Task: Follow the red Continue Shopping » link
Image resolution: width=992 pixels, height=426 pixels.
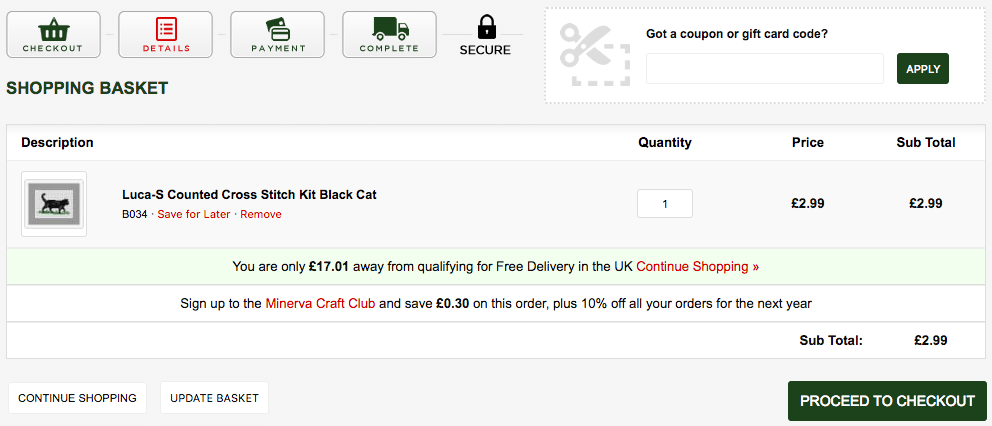Action: 697,266
